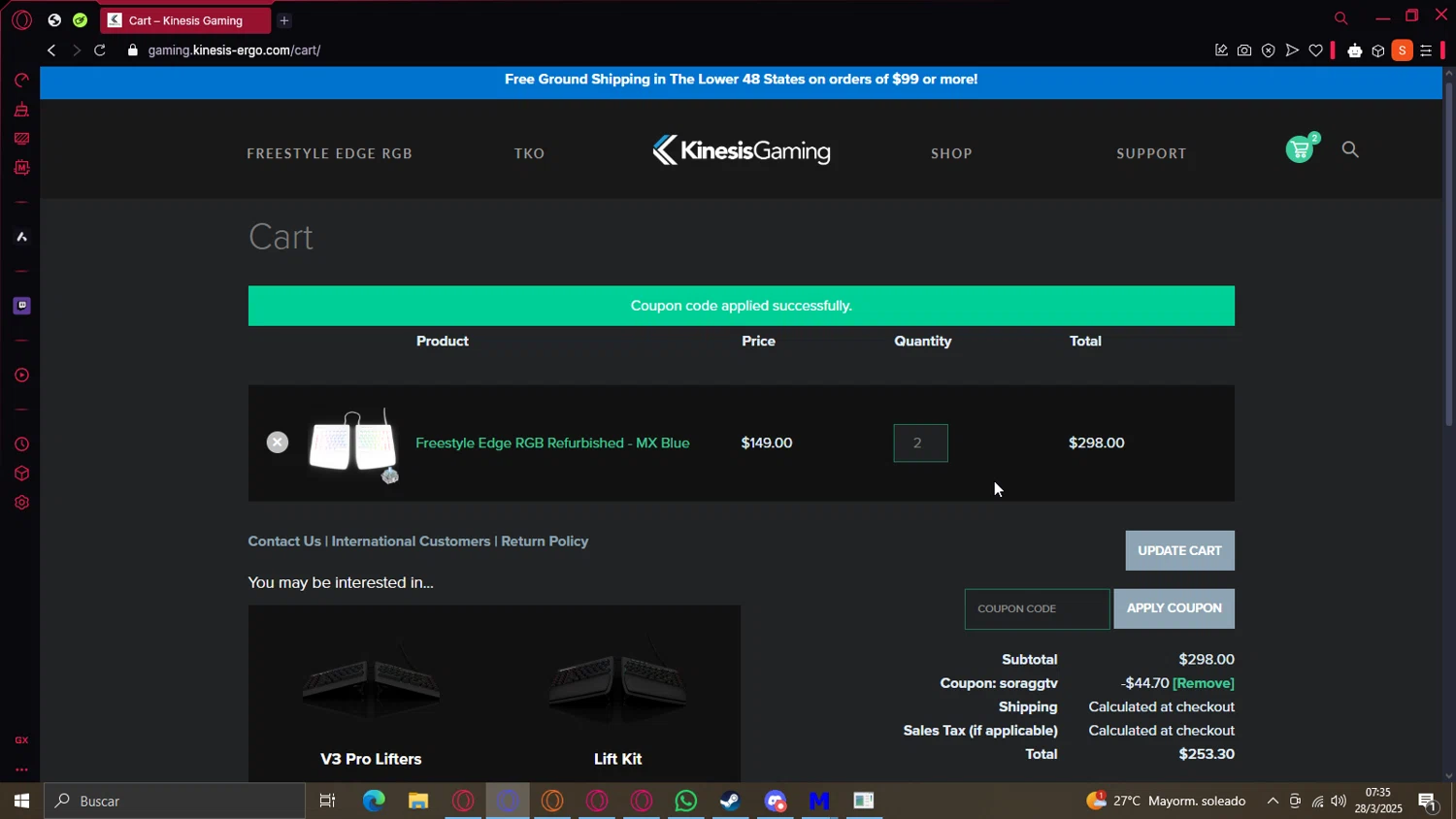Open the pinboards icon in address bar

1221,50
